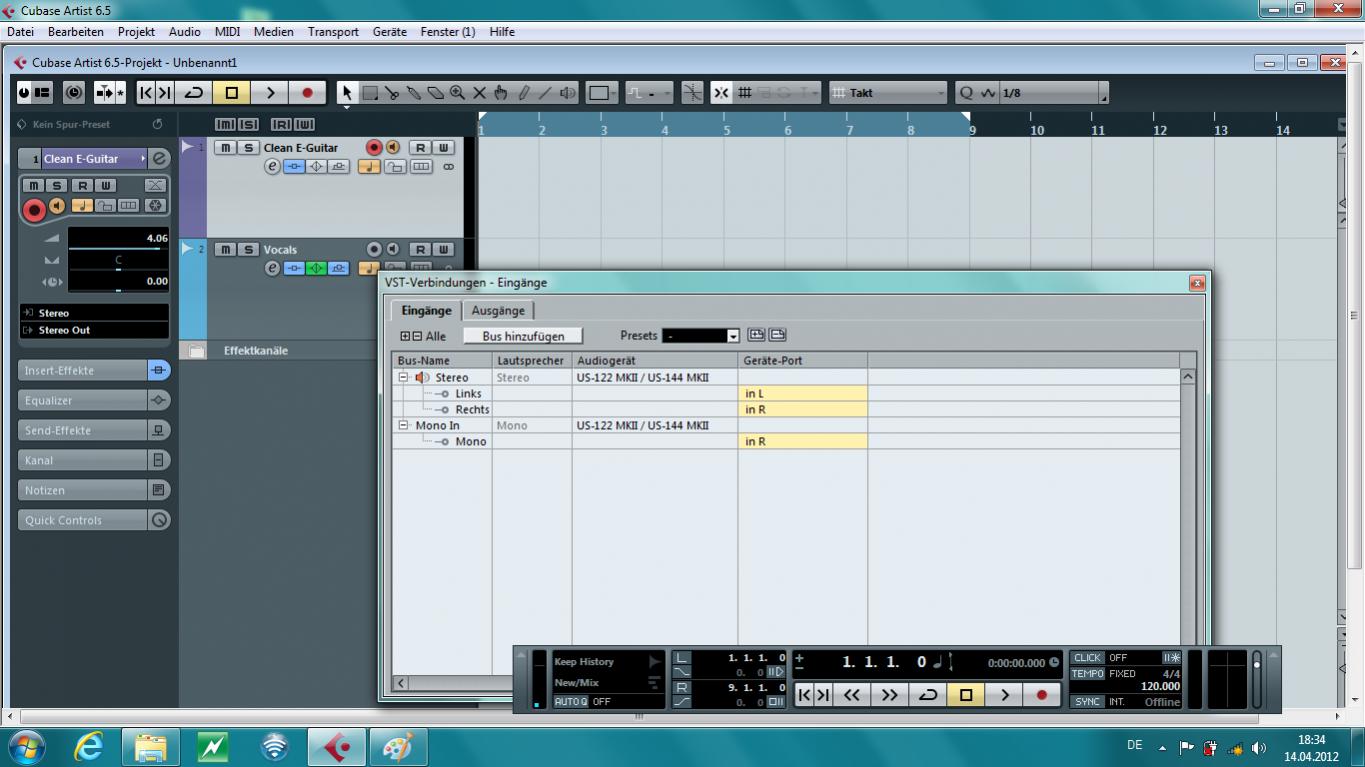Toggle record enable on Clean E-Guitar track
Screen dimensions: 1365x767
pos(375,148)
